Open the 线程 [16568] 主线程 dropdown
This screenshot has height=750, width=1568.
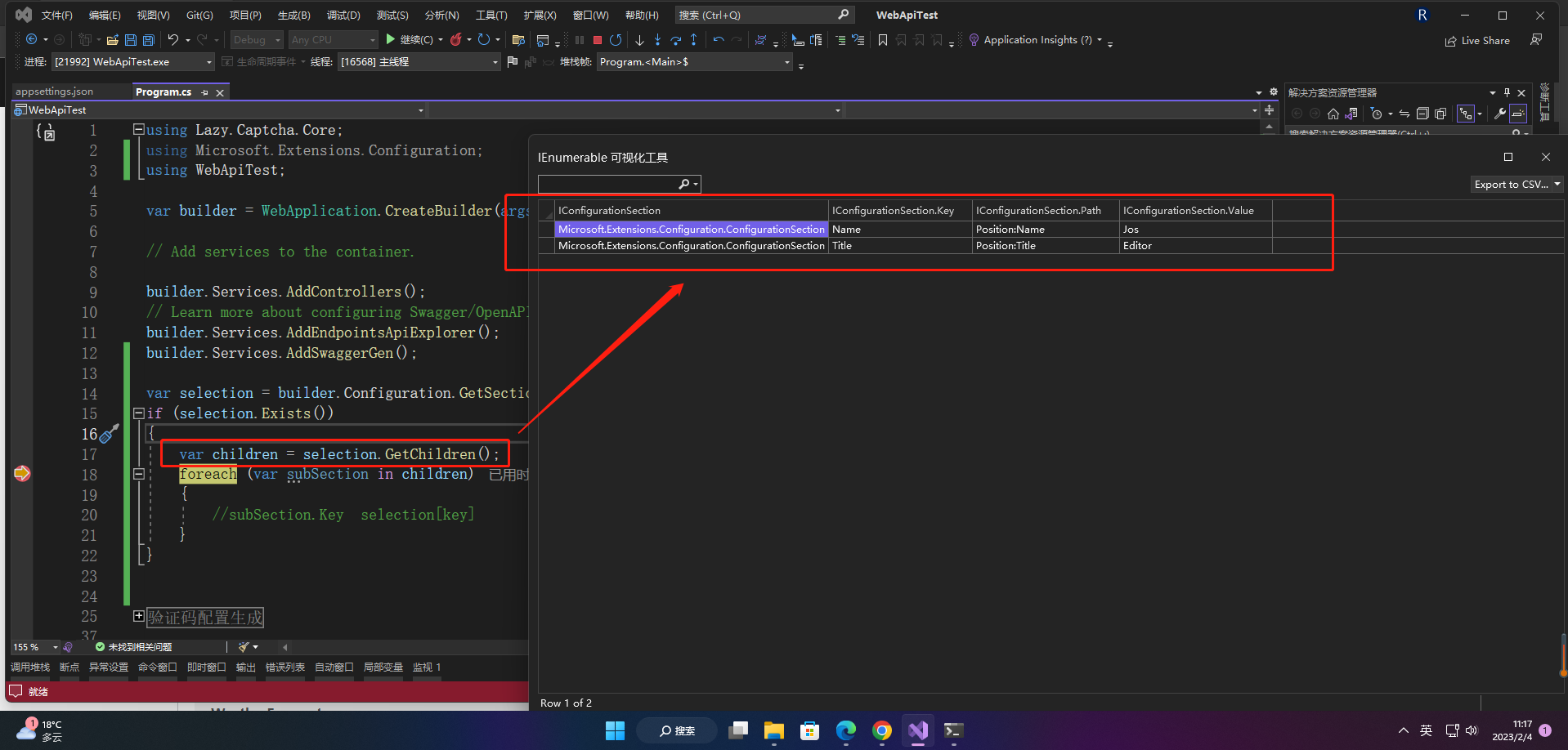click(x=419, y=61)
